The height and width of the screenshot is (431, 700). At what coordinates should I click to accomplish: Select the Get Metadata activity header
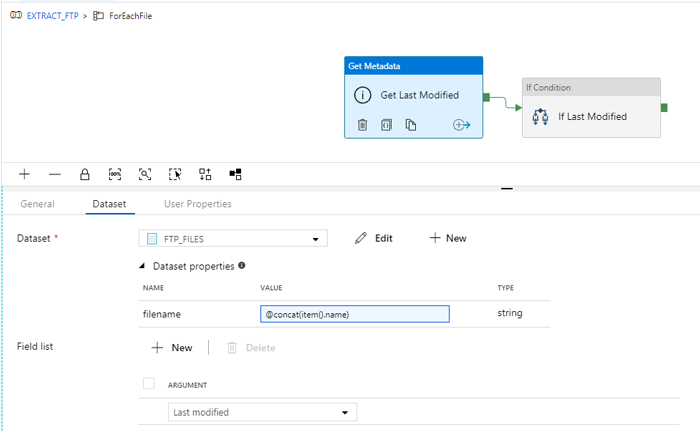pyautogui.click(x=413, y=66)
